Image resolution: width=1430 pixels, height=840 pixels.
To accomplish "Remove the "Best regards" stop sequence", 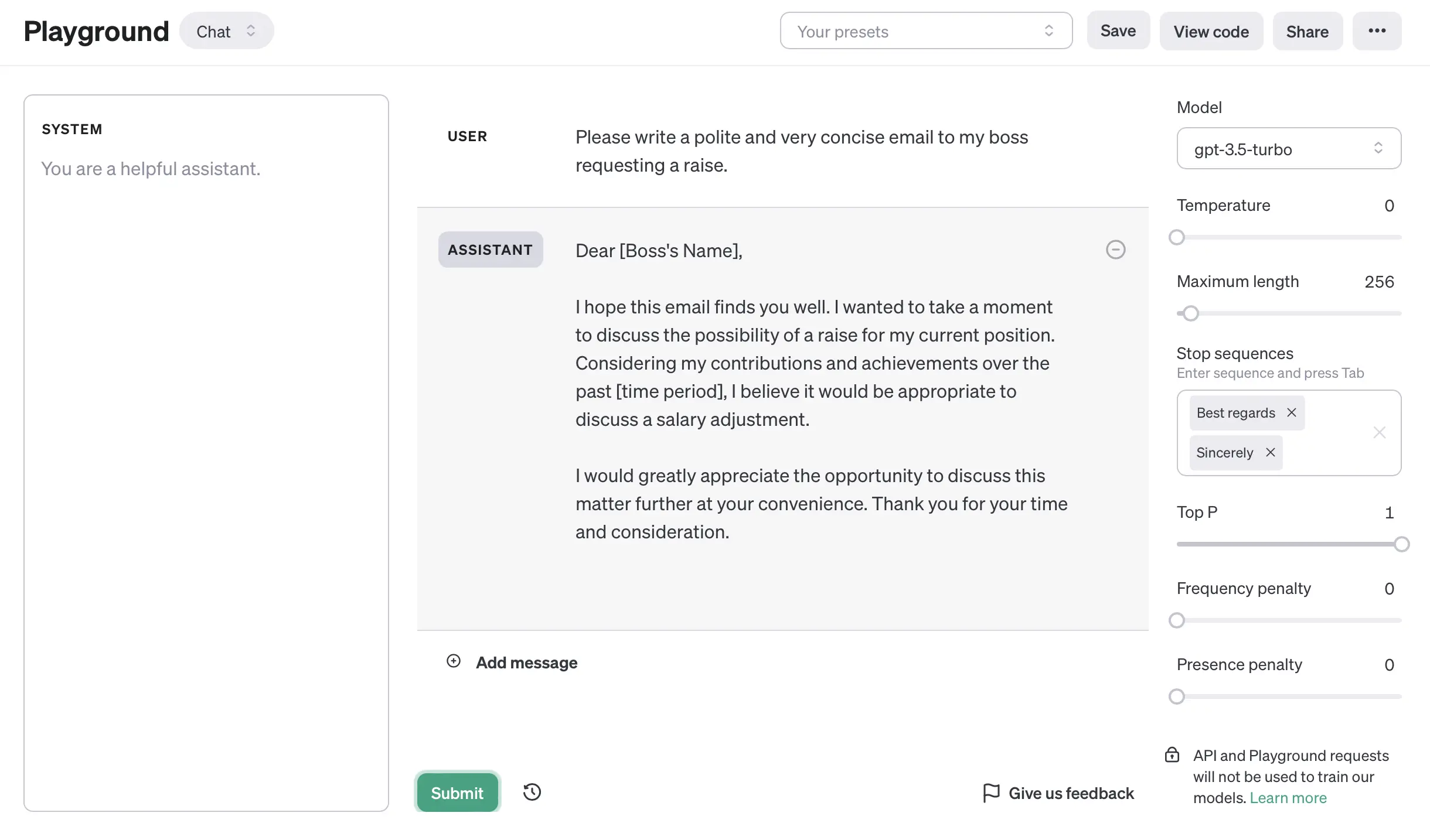I will pyautogui.click(x=1292, y=412).
